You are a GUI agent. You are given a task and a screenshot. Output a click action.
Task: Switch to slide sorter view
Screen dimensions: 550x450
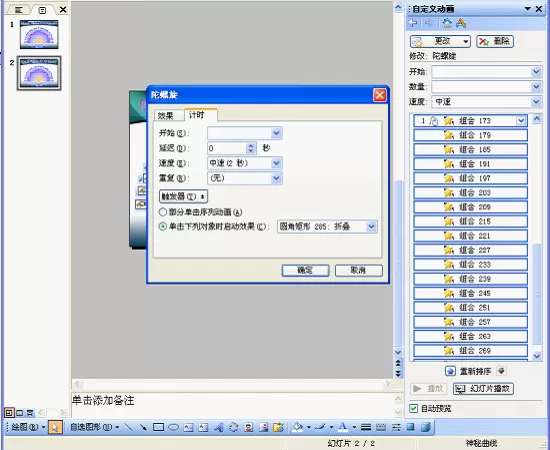pyautogui.click(x=20, y=413)
